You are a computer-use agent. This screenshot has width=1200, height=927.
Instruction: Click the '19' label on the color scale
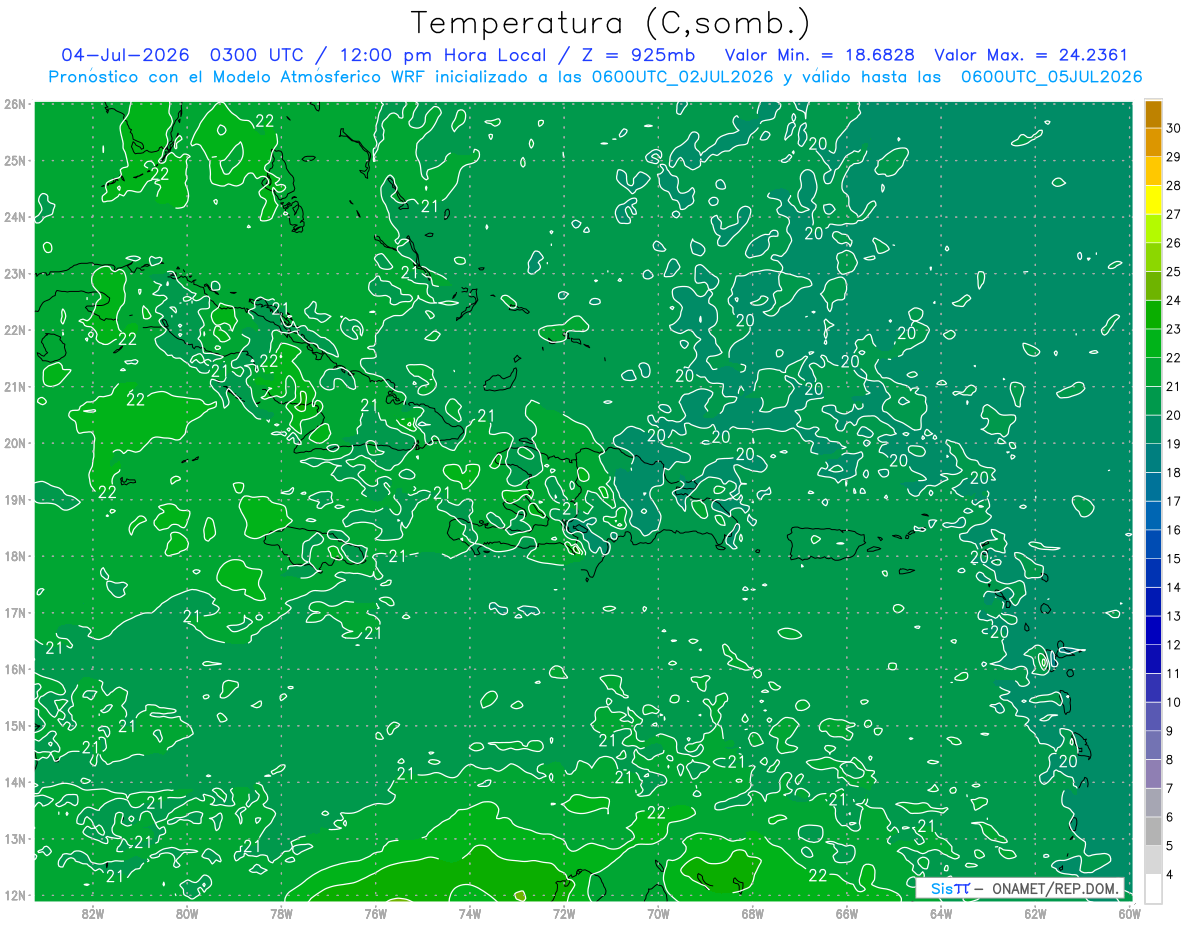click(x=1174, y=444)
